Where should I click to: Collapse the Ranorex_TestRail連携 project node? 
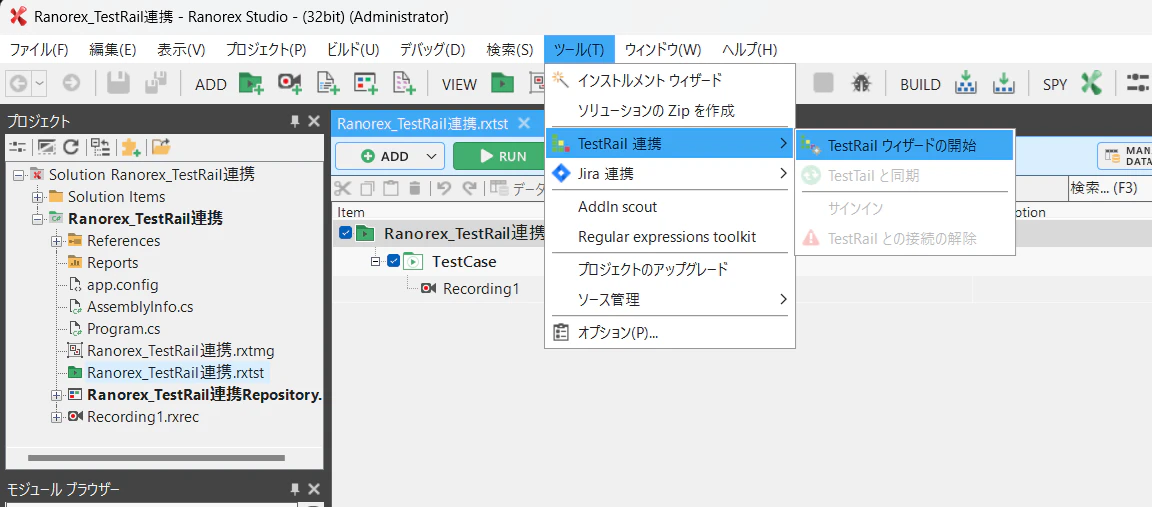point(37,219)
